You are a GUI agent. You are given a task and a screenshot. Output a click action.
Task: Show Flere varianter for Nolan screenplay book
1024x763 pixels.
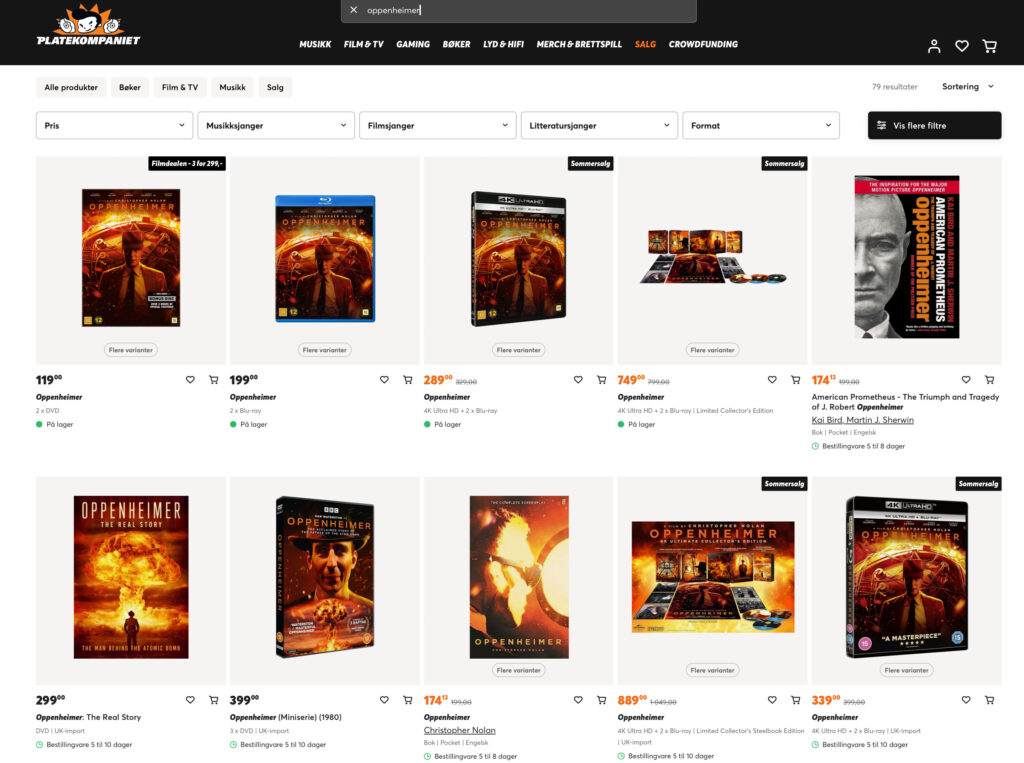click(x=519, y=670)
